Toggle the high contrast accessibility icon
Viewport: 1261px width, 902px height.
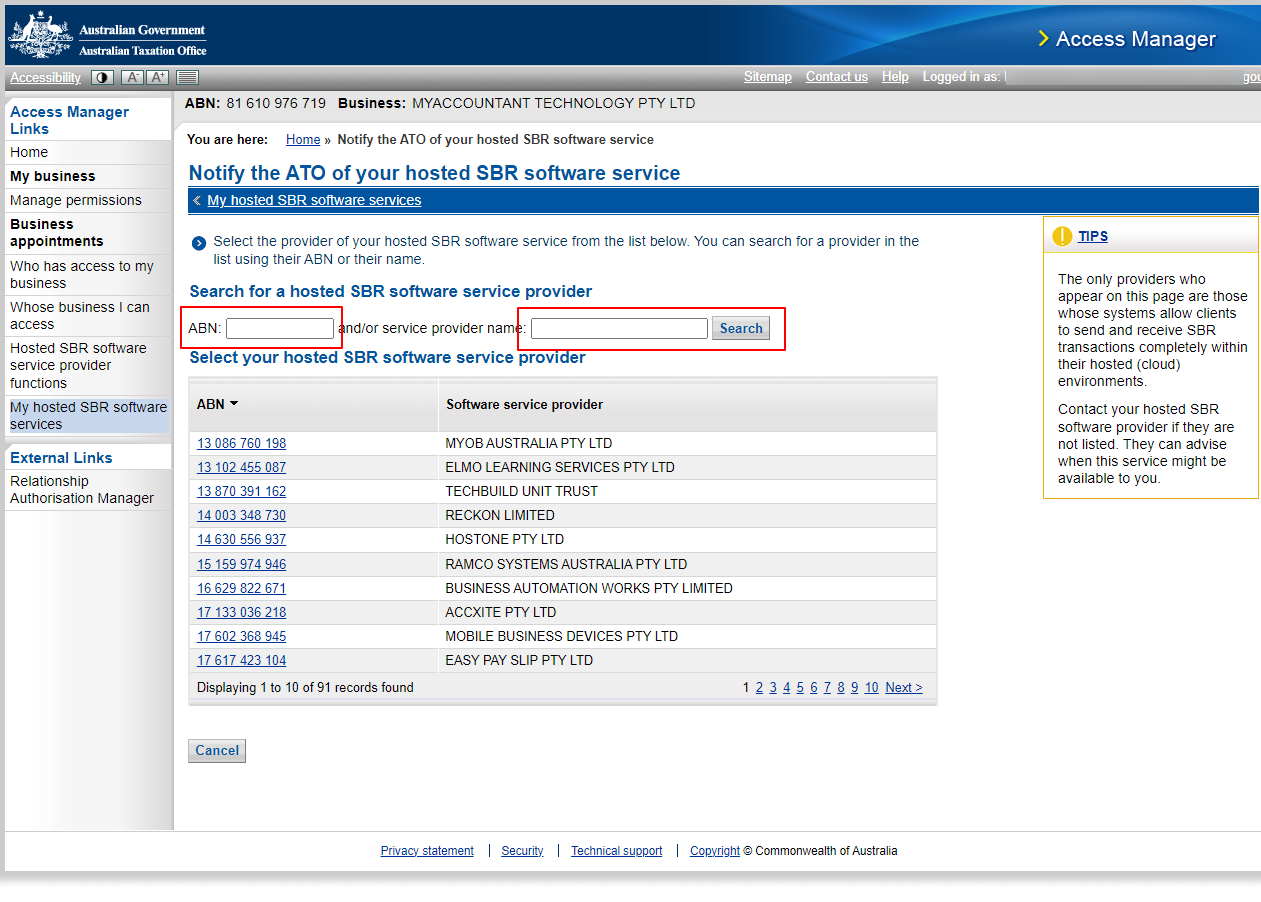click(102, 77)
